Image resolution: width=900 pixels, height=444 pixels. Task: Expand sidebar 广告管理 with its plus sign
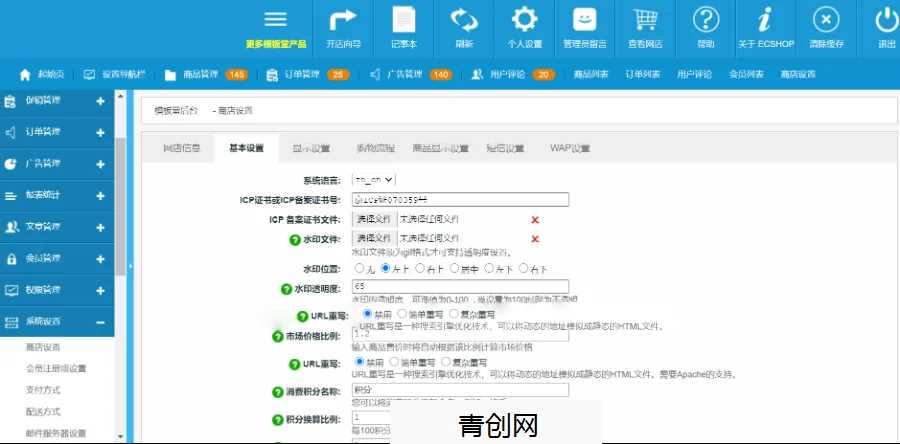tap(100, 165)
